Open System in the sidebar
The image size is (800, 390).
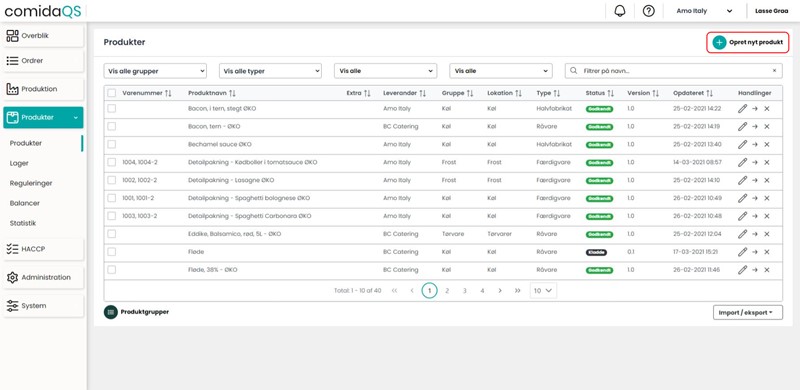tap(43, 306)
